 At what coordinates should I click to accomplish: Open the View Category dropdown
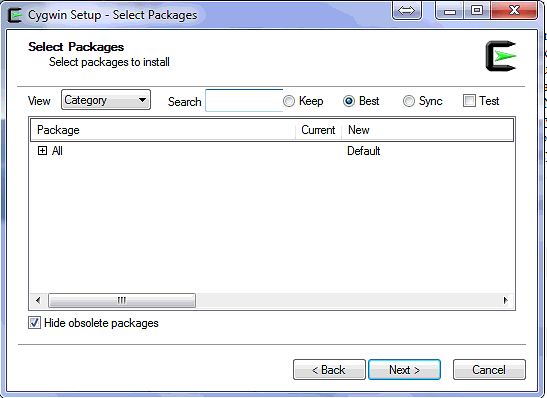[106, 100]
